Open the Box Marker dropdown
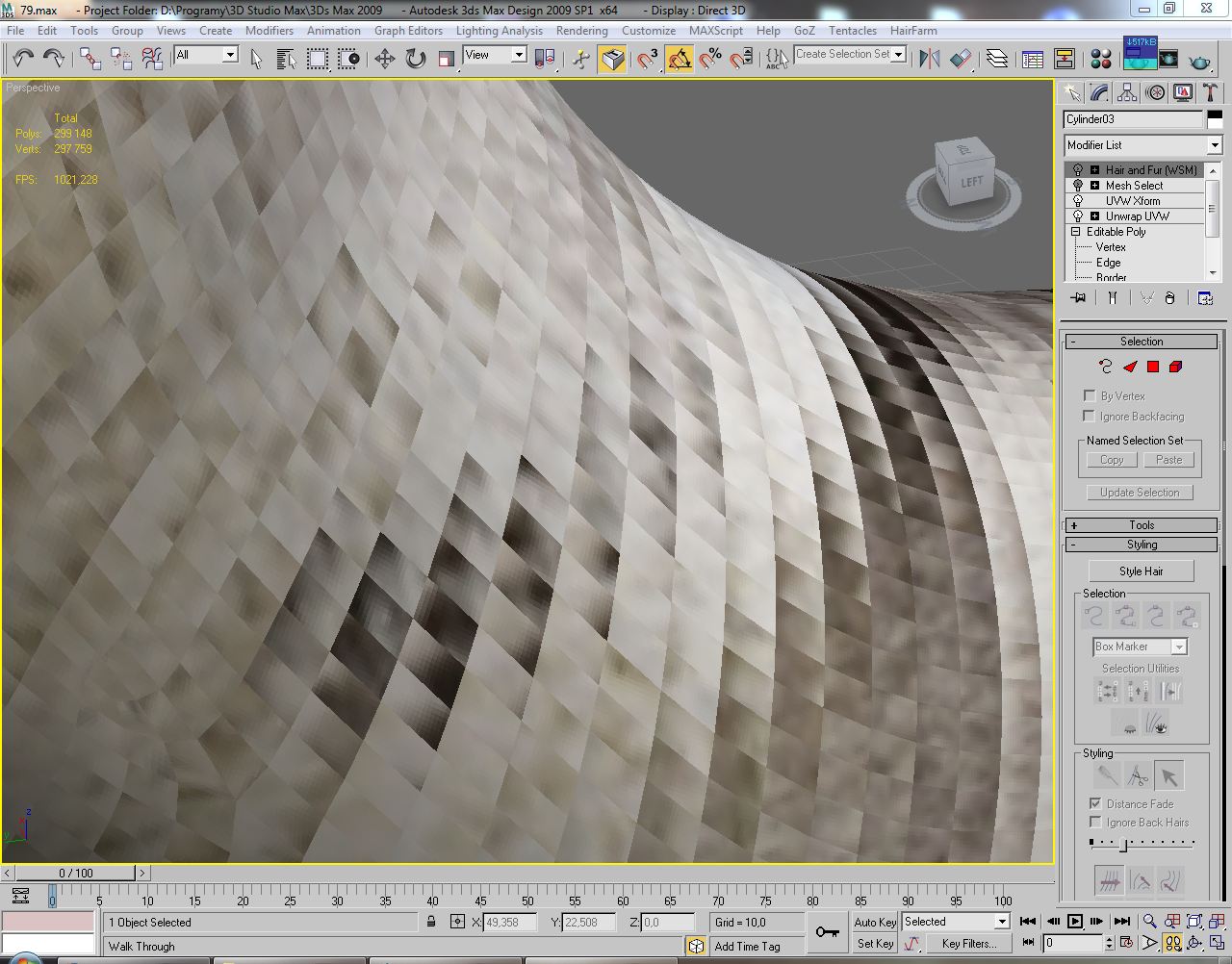This screenshot has height=964, width=1232. click(x=1141, y=647)
